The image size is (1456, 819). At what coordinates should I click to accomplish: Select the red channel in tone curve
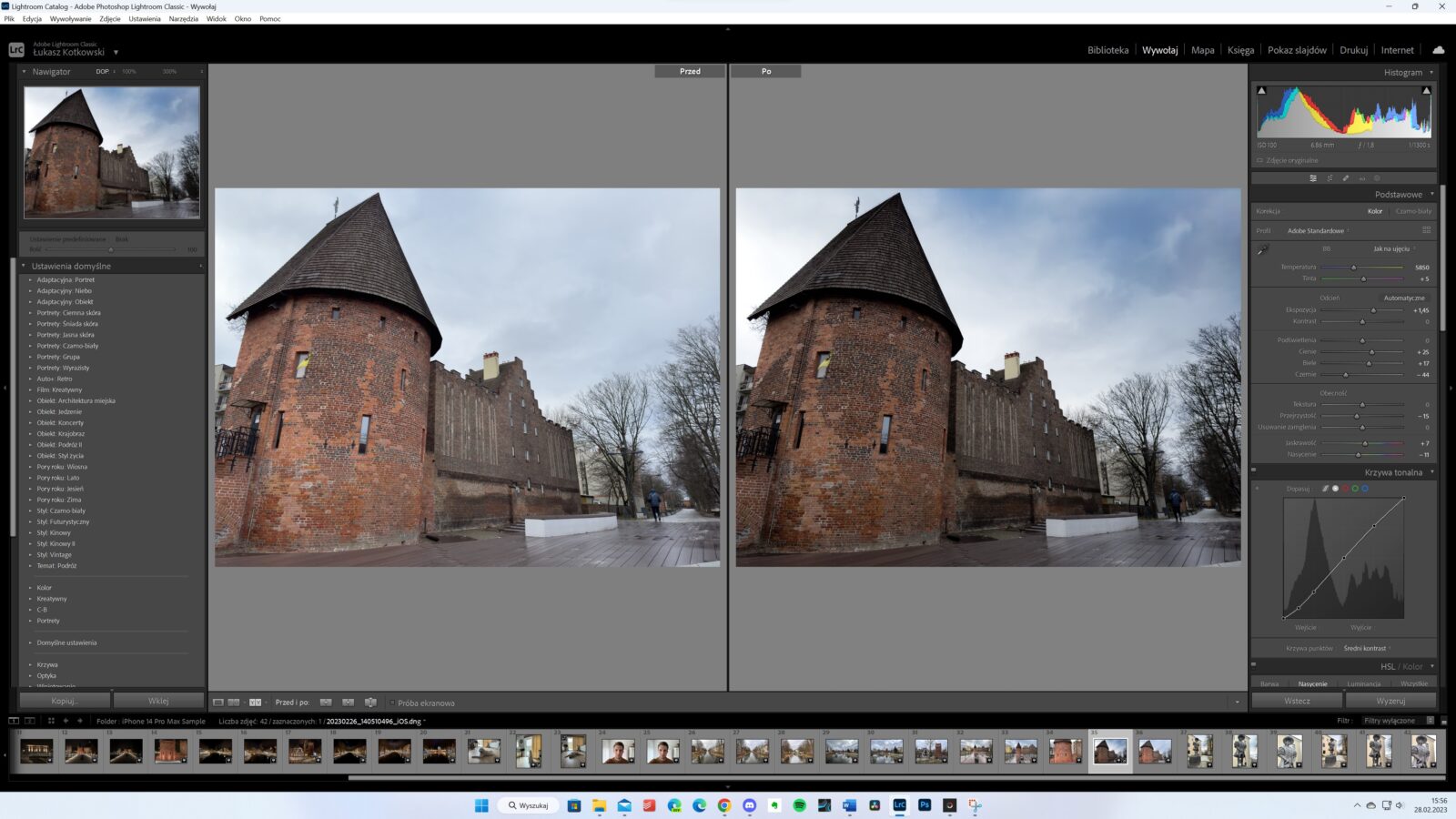click(1345, 489)
